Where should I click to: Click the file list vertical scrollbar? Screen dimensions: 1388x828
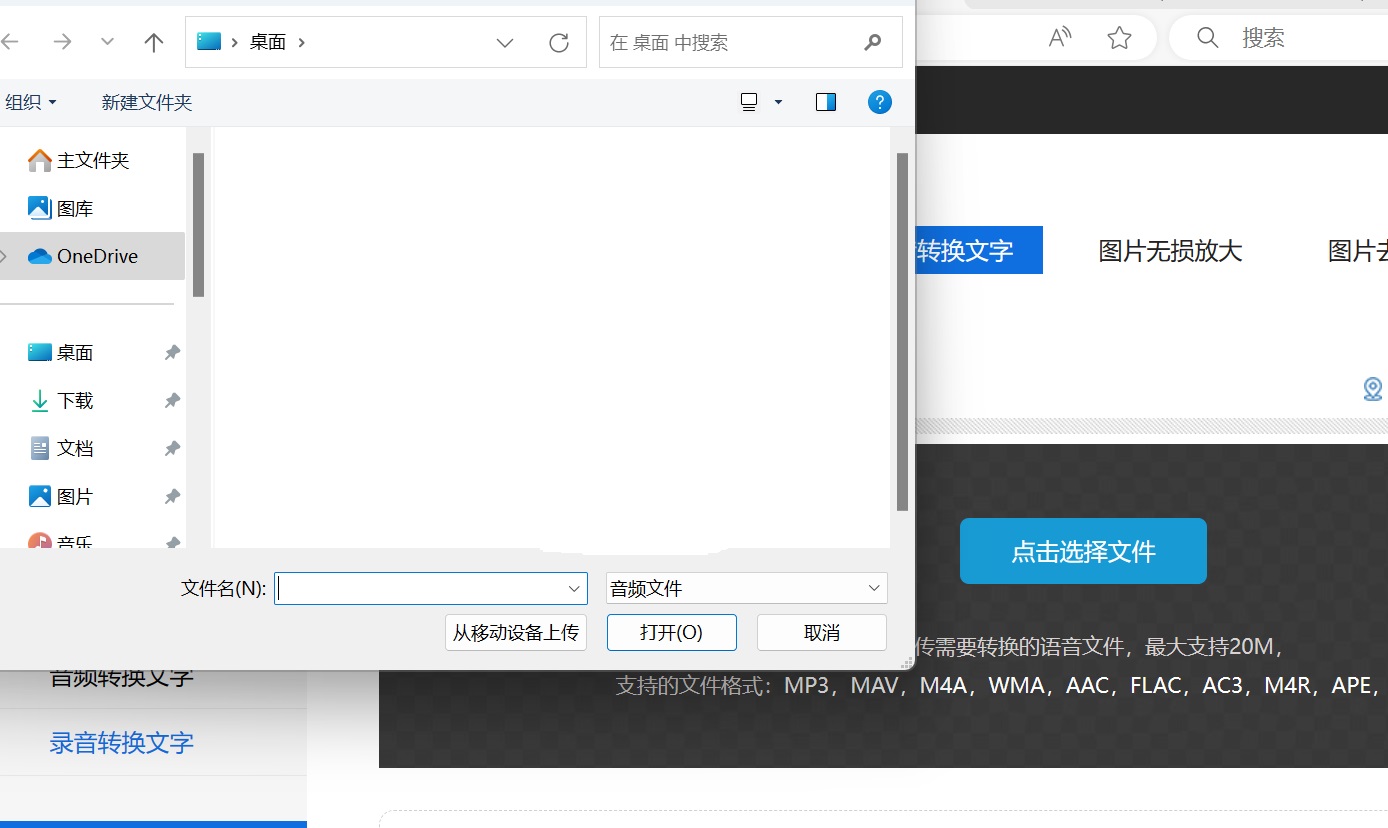[x=902, y=332]
